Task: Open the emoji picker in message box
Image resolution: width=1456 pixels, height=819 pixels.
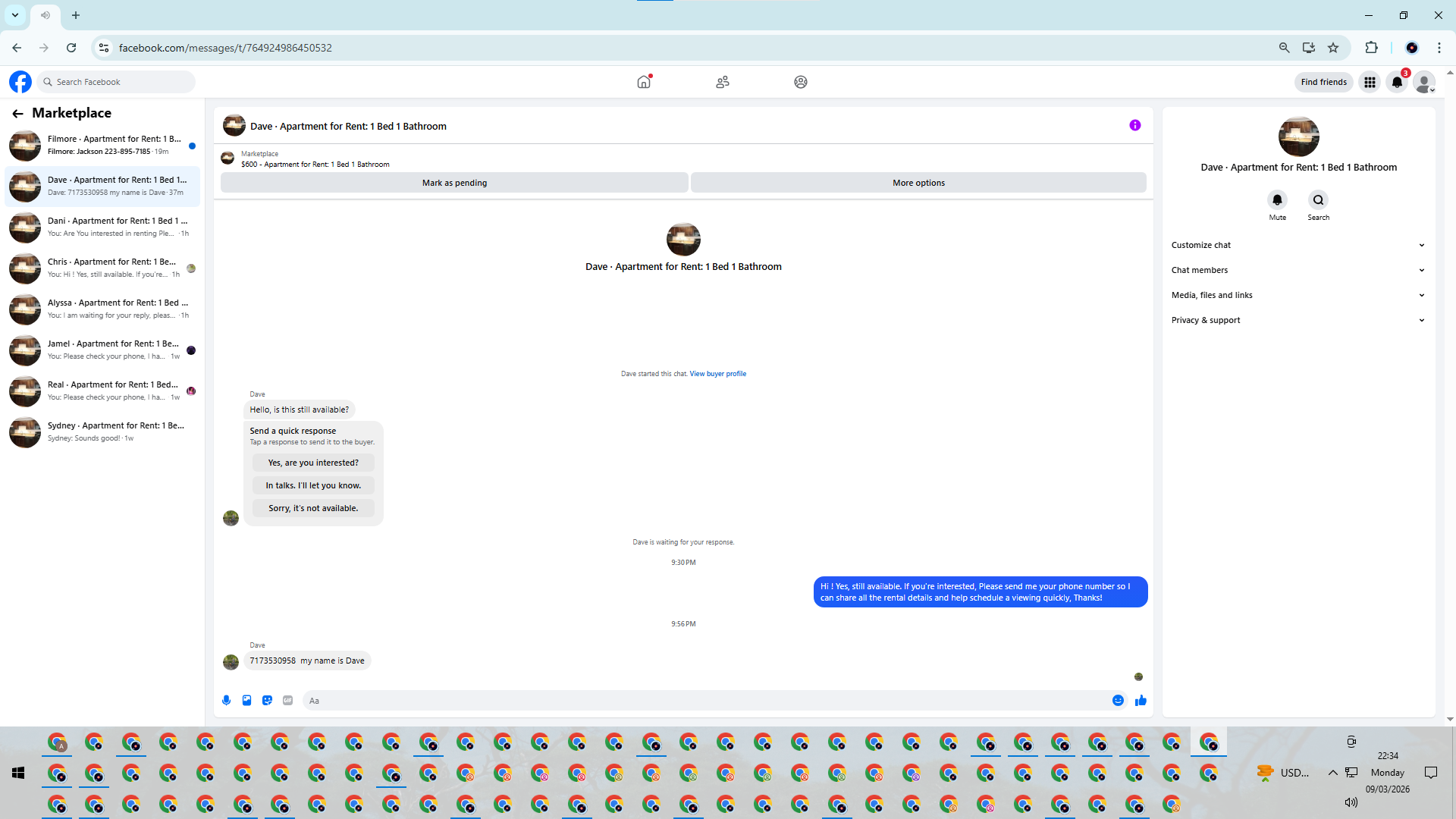Action: pyautogui.click(x=1118, y=701)
